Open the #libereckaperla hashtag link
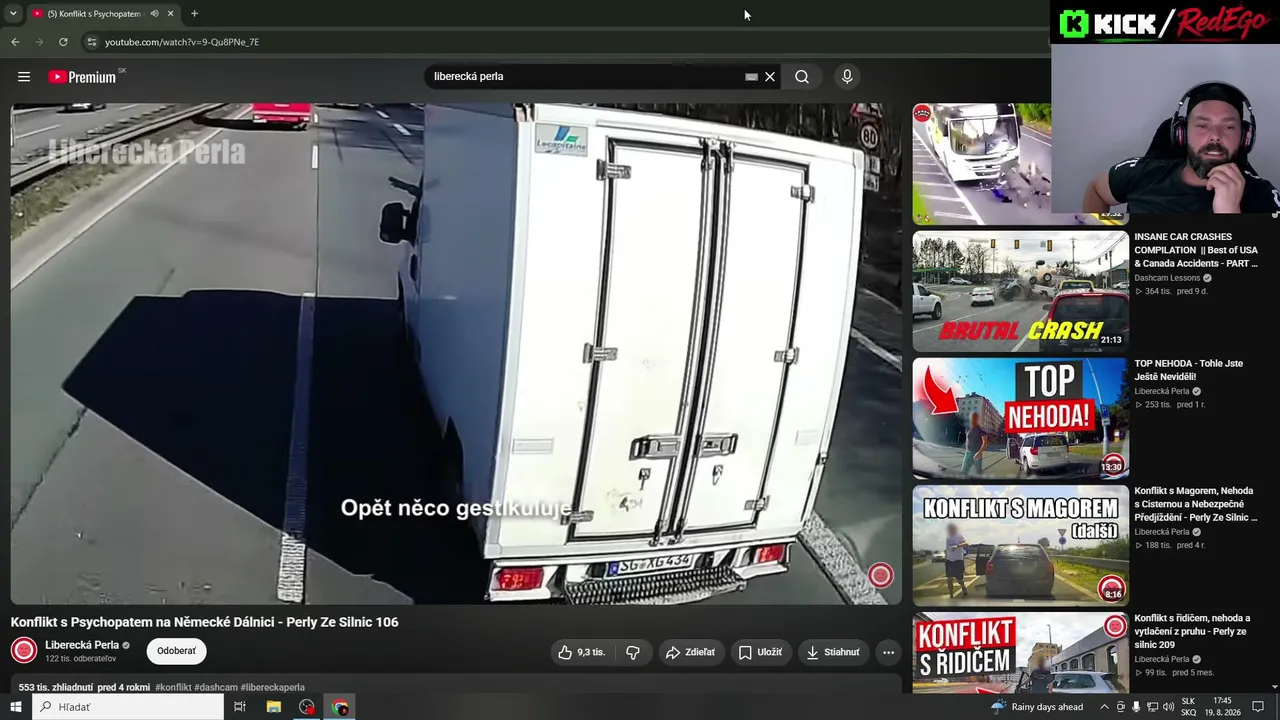1280x720 pixels. (273, 688)
